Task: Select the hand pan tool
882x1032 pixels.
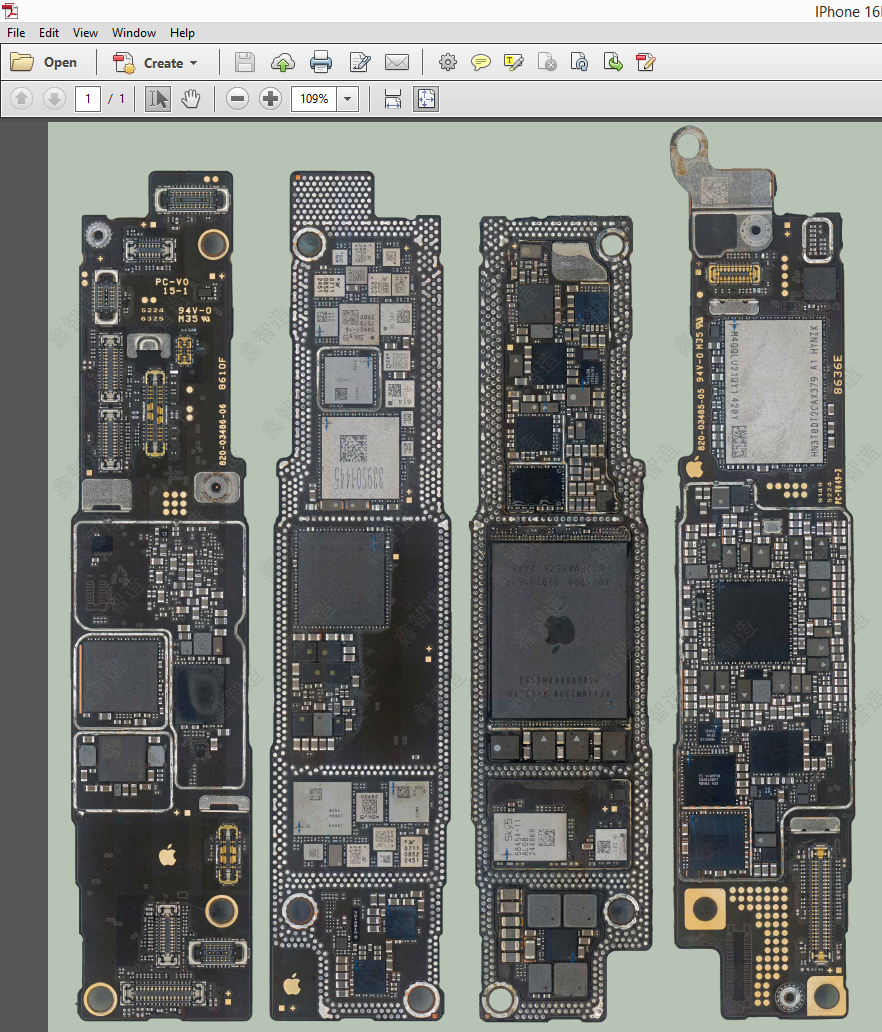Action: pyautogui.click(x=190, y=99)
